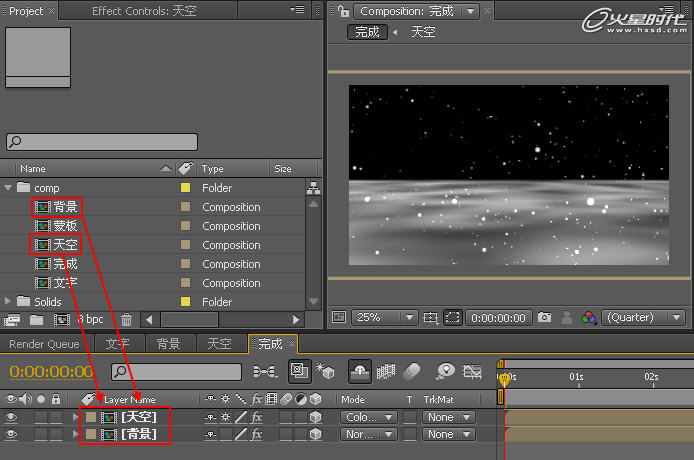Screen dimensions: 694x460
Task: Expand the 背景 layer properties
Action: 75,434
